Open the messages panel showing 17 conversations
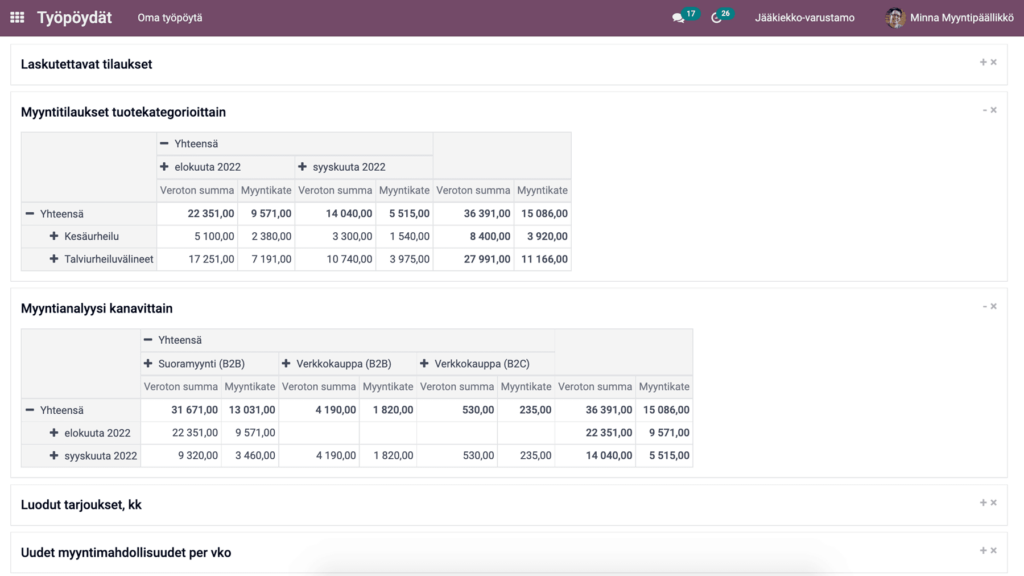The width and height of the screenshot is (1024, 576). click(682, 17)
